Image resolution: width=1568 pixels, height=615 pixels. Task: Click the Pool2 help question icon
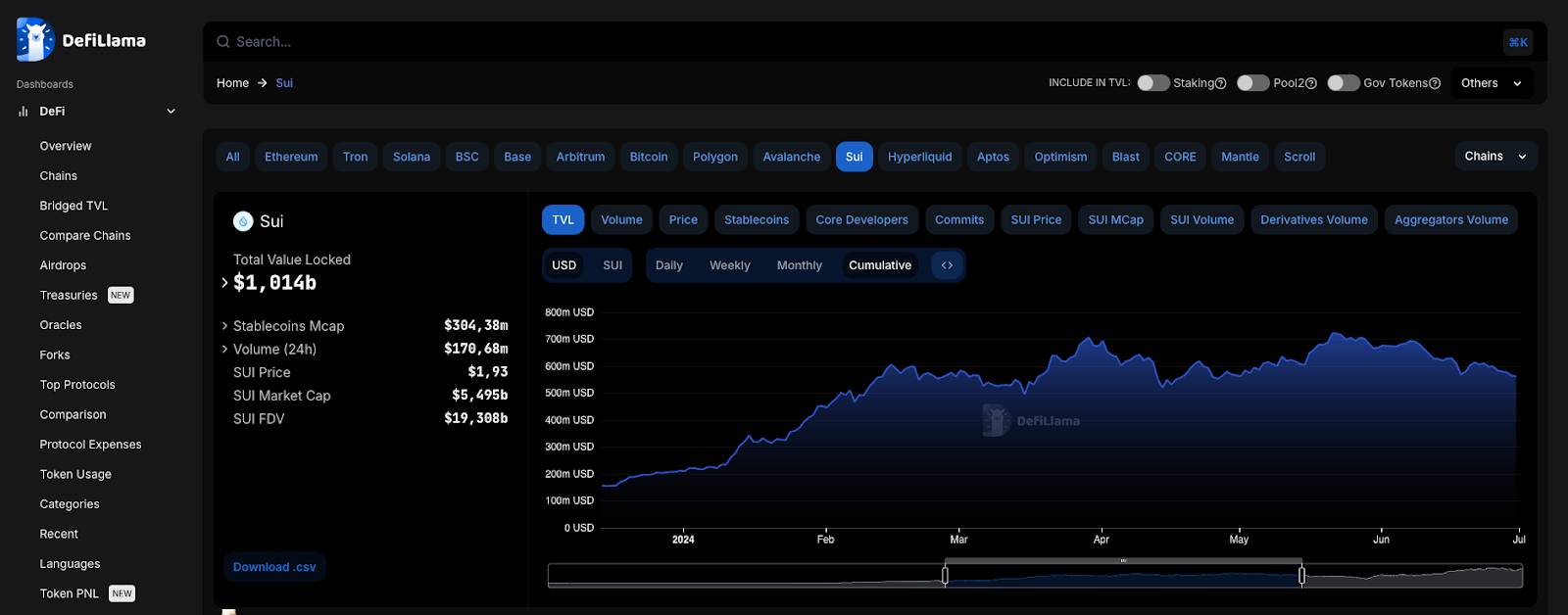(x=1311, y=83)
